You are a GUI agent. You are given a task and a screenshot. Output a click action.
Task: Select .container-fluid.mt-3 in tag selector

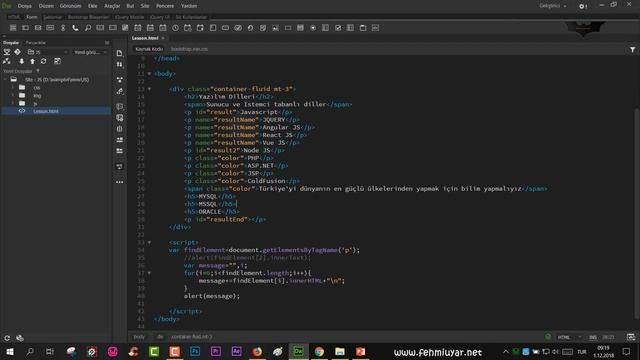[x=191, y=337]
